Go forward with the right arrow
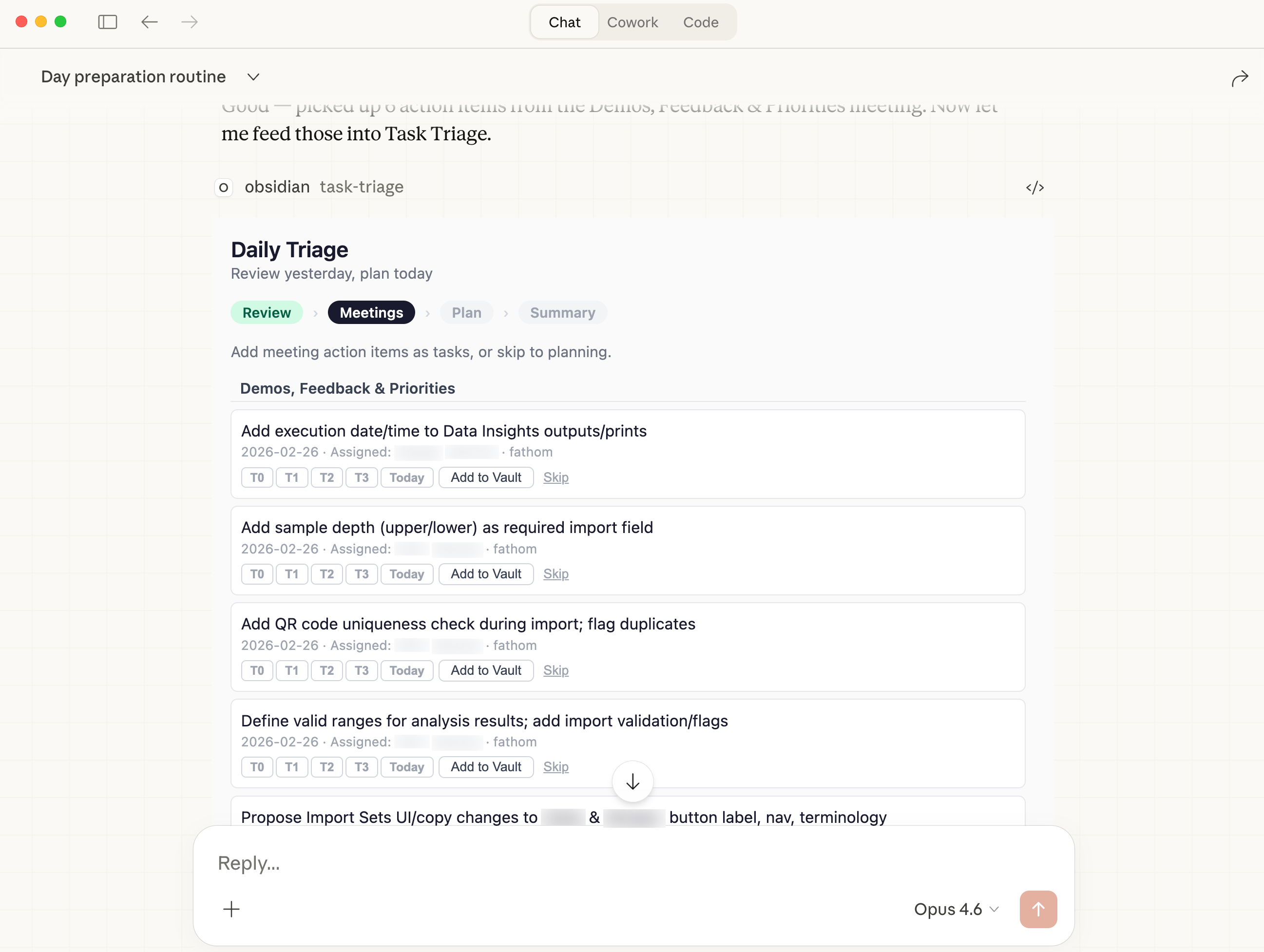 [190, 22]
